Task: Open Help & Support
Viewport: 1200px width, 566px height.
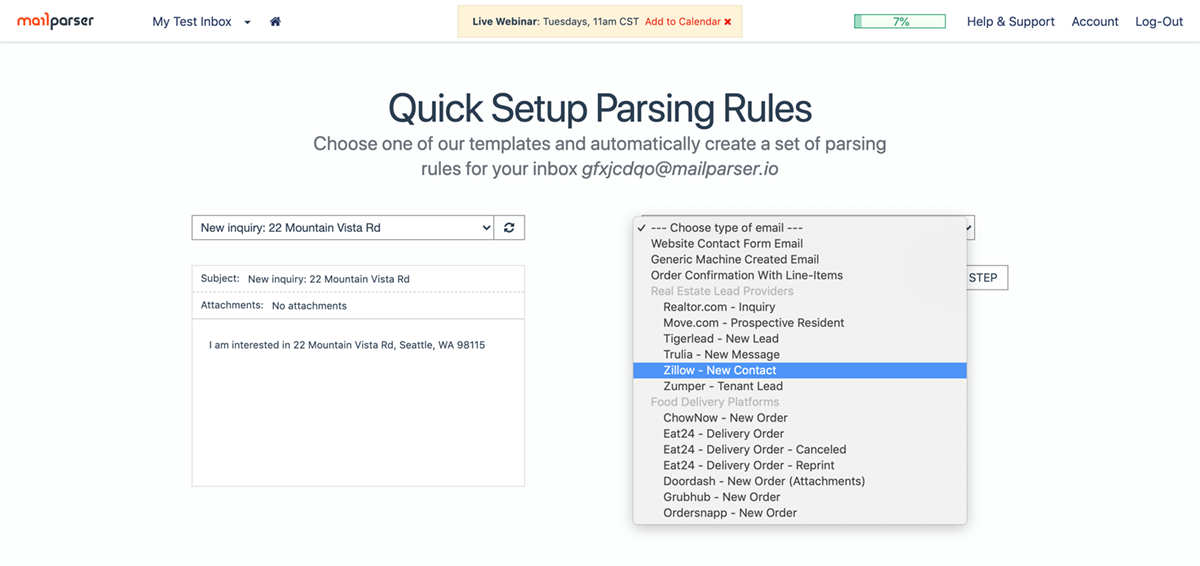Action: tap(1010, 21)
